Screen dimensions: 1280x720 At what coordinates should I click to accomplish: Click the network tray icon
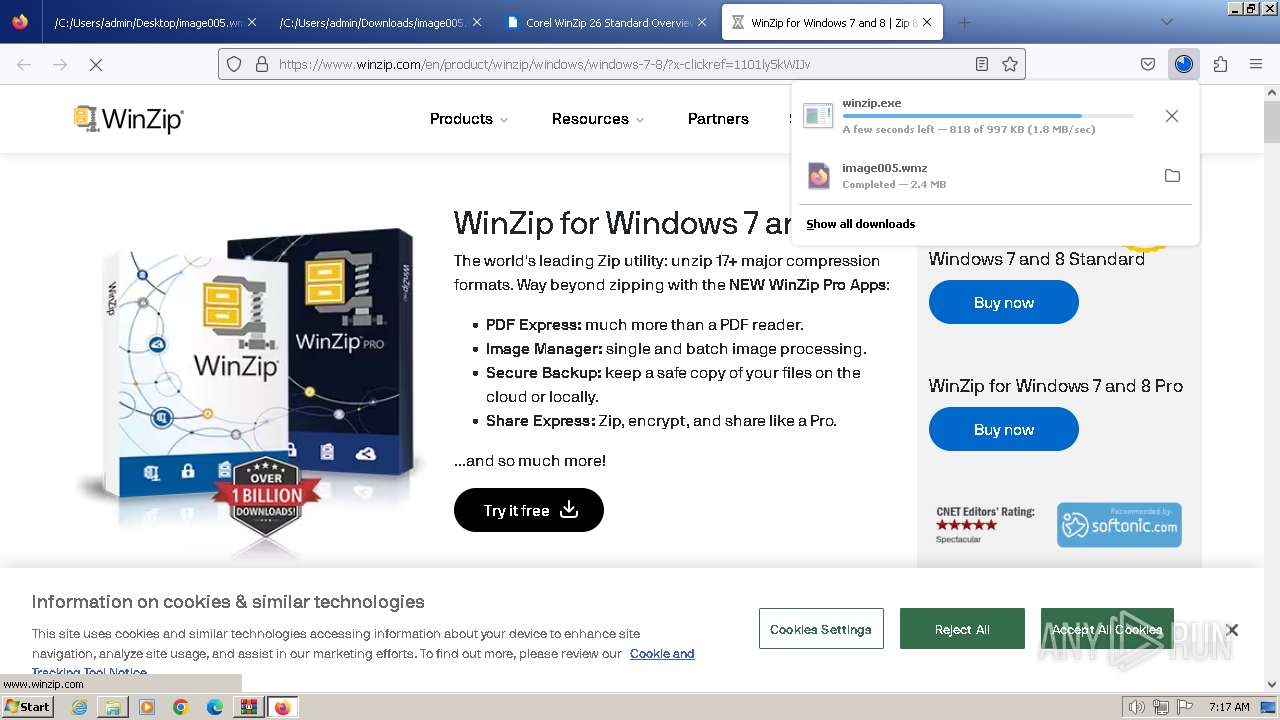(1161, 707)
